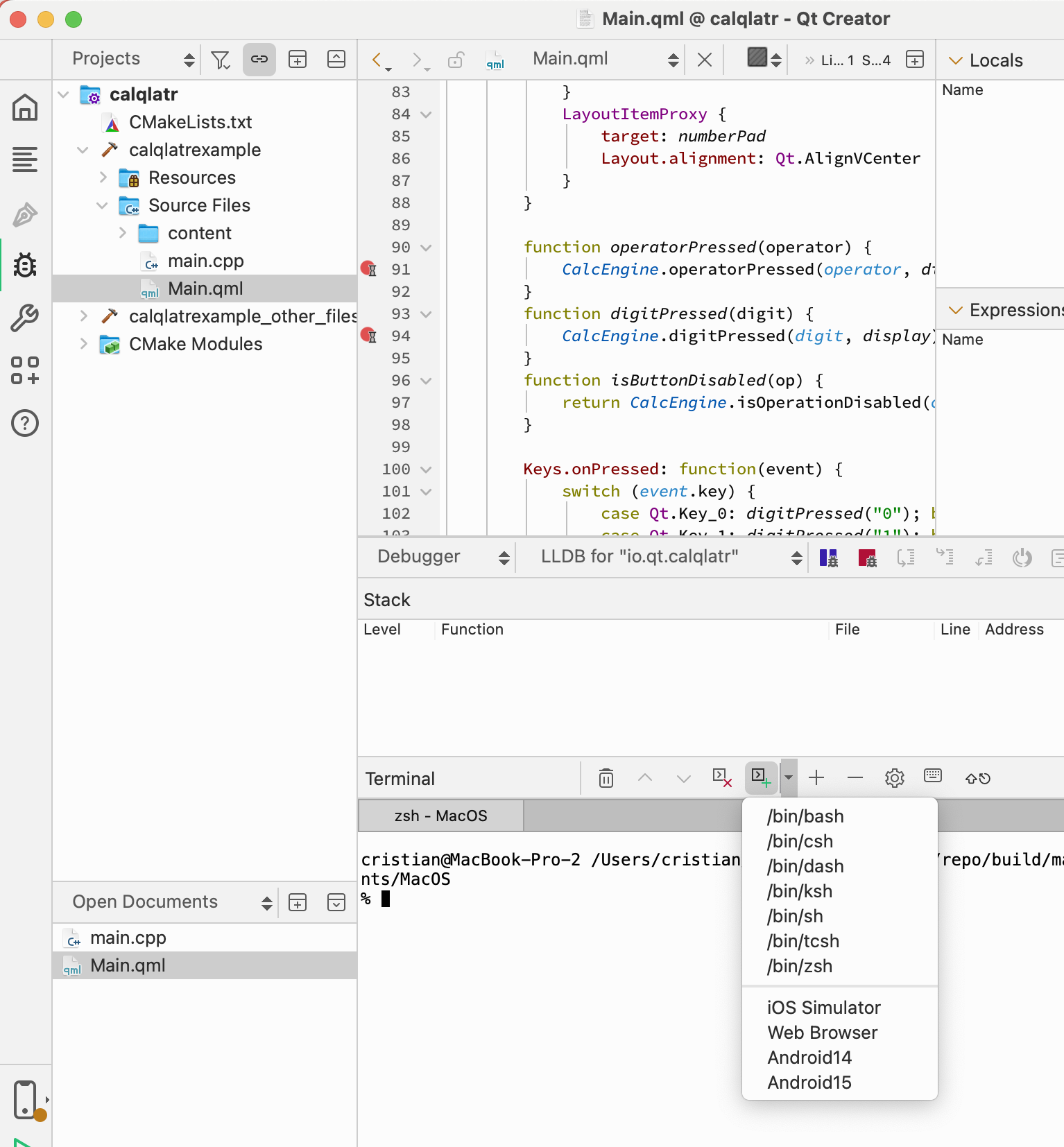The image size is (1064, 1147).
Task: Toggle the breakpoint on line 91
Action: coord(368,269)
